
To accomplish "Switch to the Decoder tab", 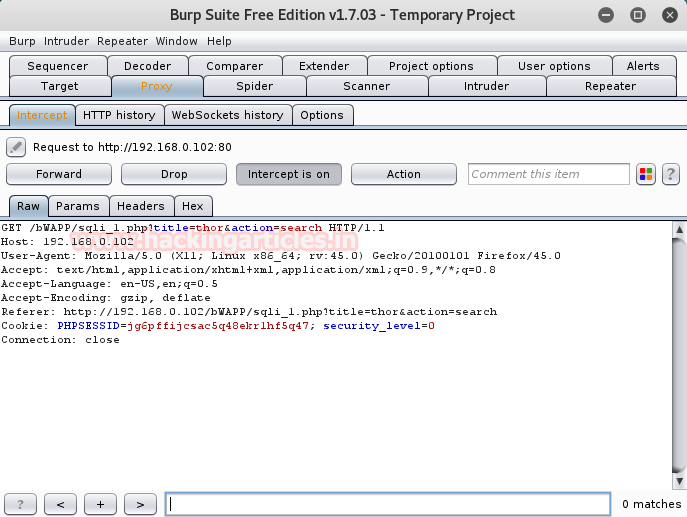I will click(x=148, y=66).
